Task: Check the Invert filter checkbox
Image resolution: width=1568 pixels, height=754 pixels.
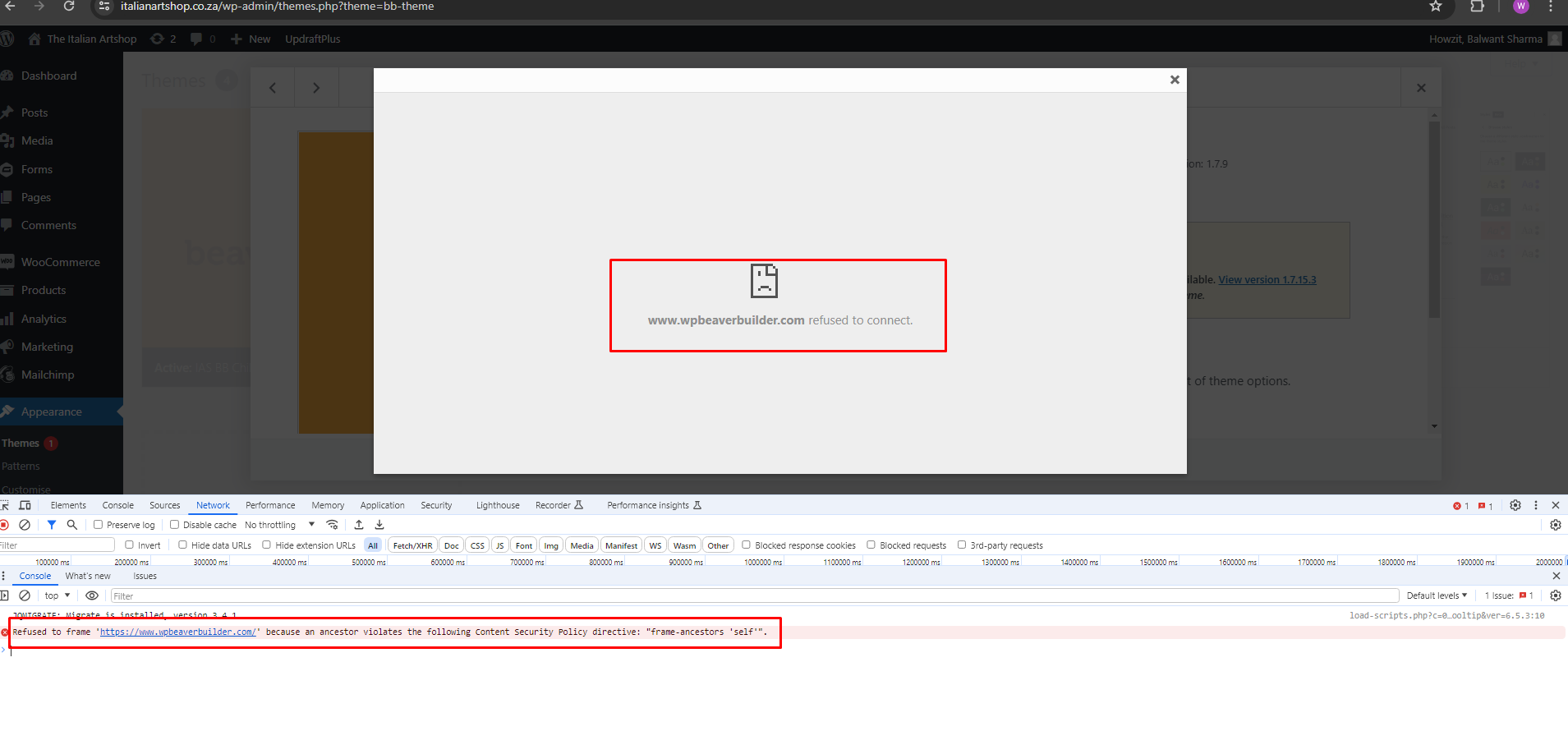Action: pyautogui.click(x=129, y=545)
